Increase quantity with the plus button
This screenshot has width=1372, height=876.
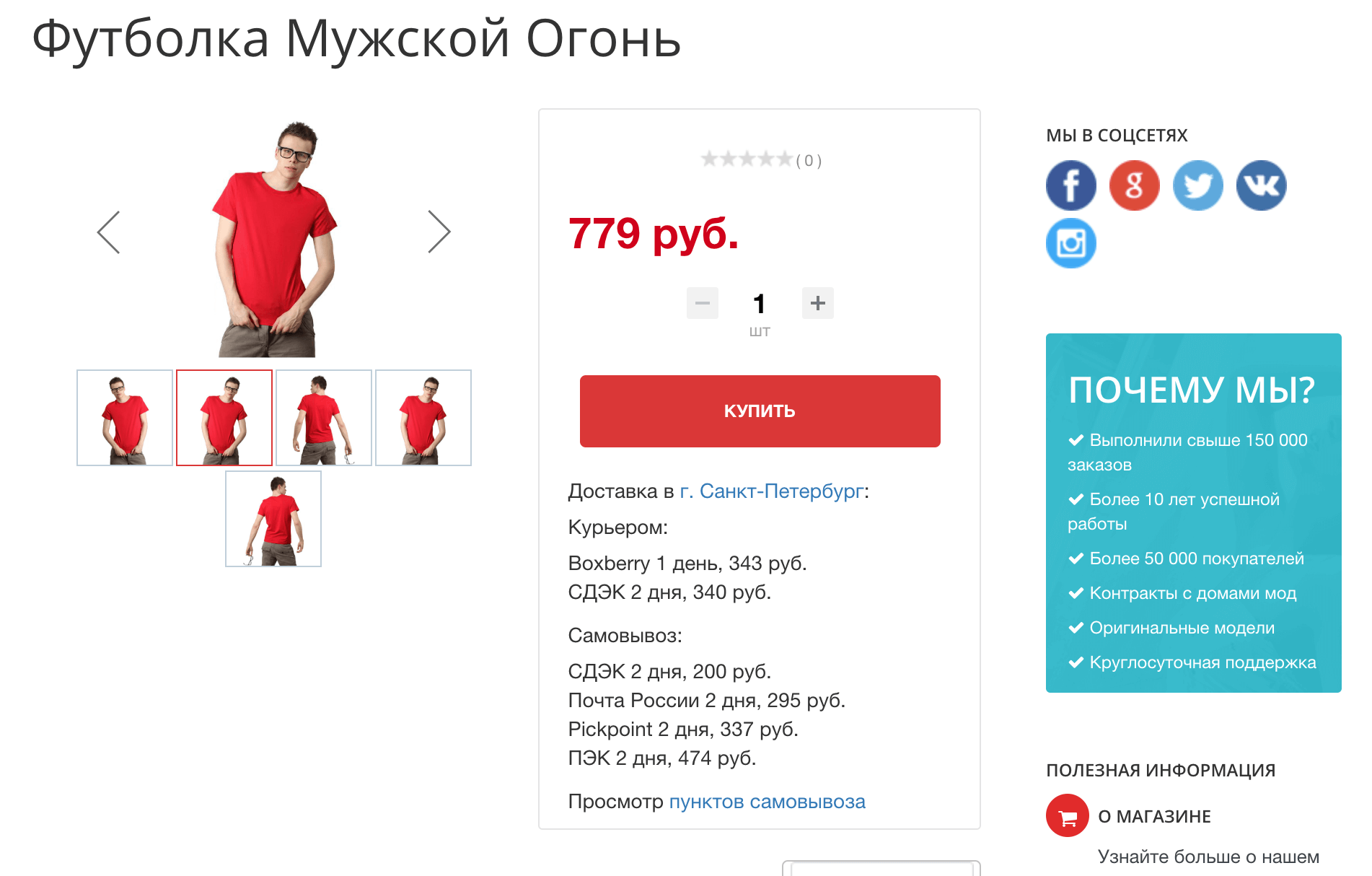pyautogui.click(x=818, y=303)
